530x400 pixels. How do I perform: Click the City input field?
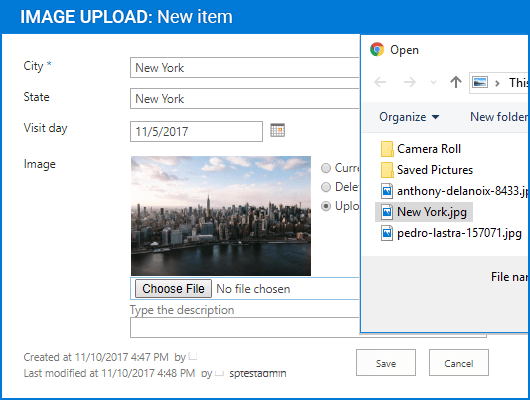[244, 68]
